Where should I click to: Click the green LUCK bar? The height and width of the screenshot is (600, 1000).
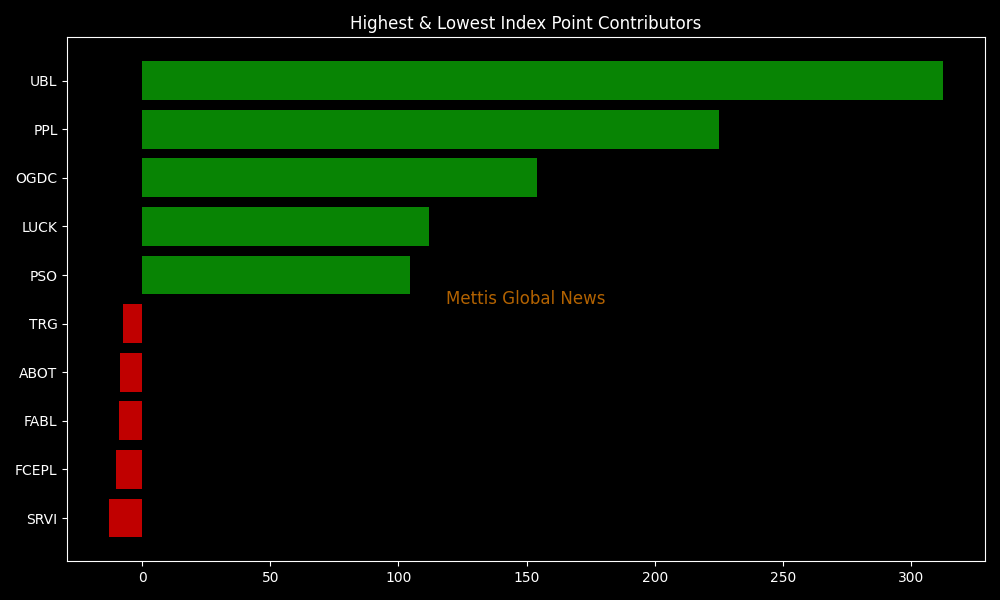point(285,226)
